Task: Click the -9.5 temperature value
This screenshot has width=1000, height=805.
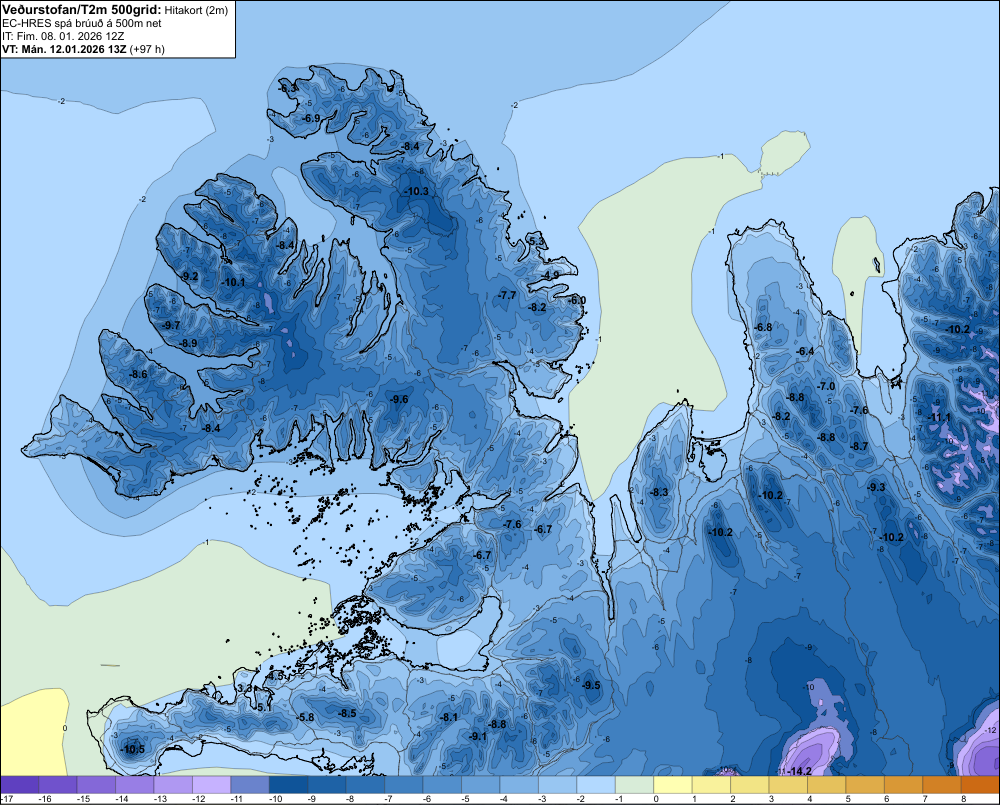Action: (591, 685)
